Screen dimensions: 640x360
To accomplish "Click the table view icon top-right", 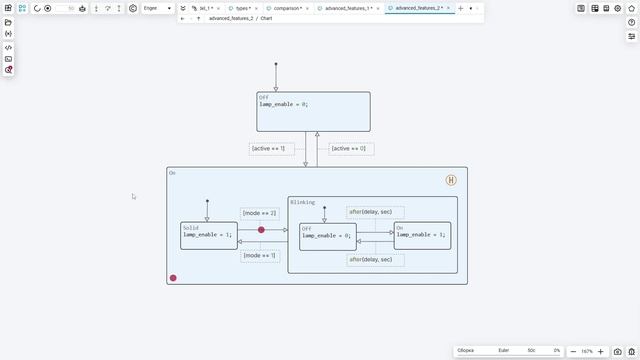I will coord(595,8).
